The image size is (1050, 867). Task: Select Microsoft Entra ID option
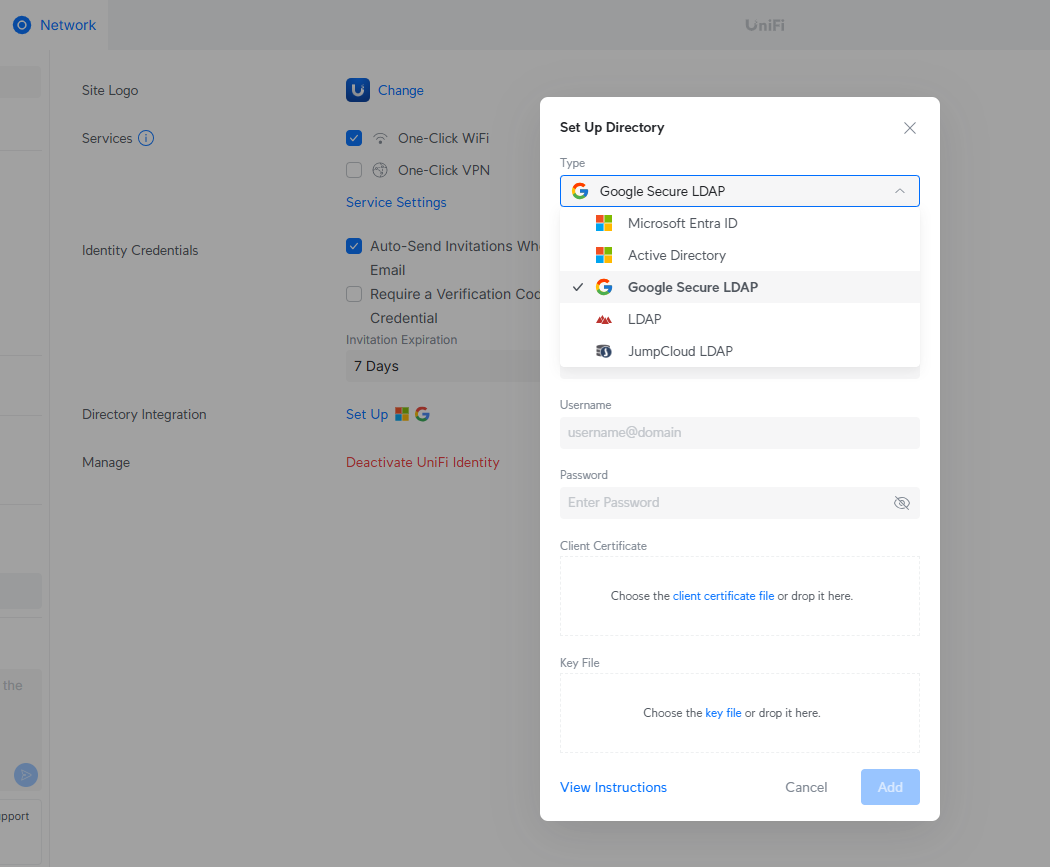[x=682, y=223]
